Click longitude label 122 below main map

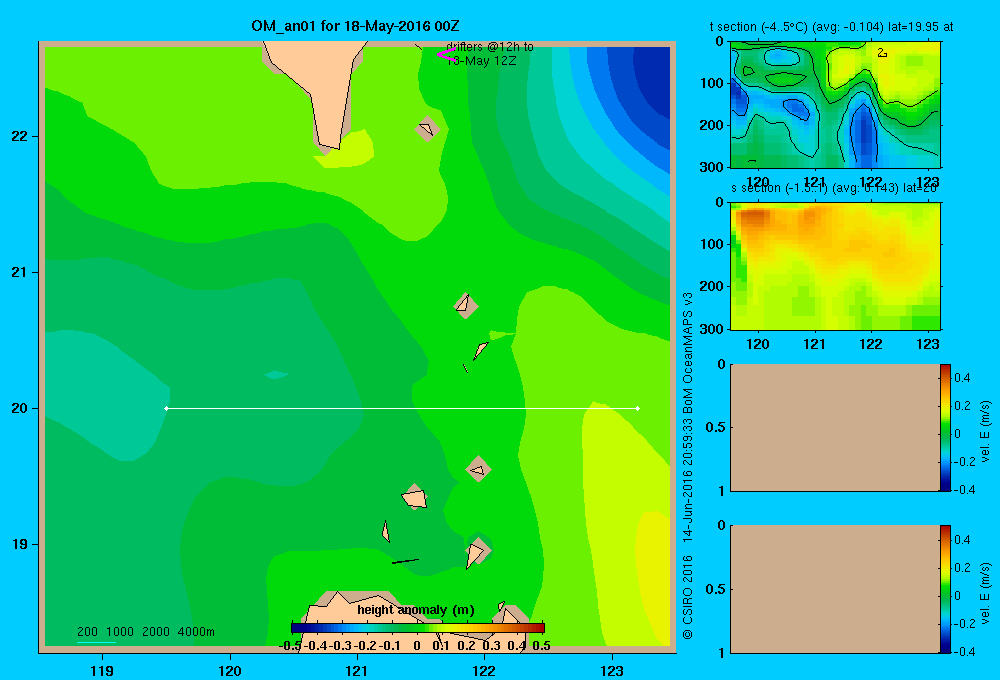(x=484, y=670)
